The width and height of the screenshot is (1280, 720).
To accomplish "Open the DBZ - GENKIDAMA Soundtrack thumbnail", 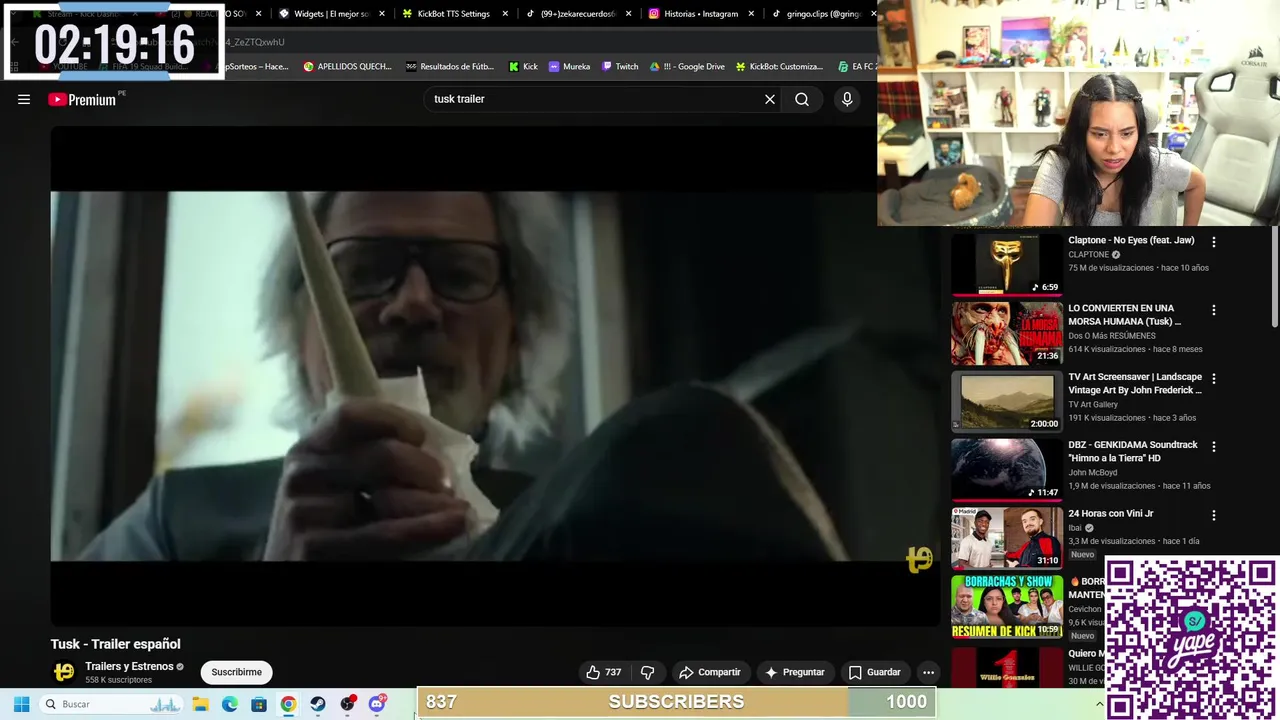I will tap(1007, 470).
